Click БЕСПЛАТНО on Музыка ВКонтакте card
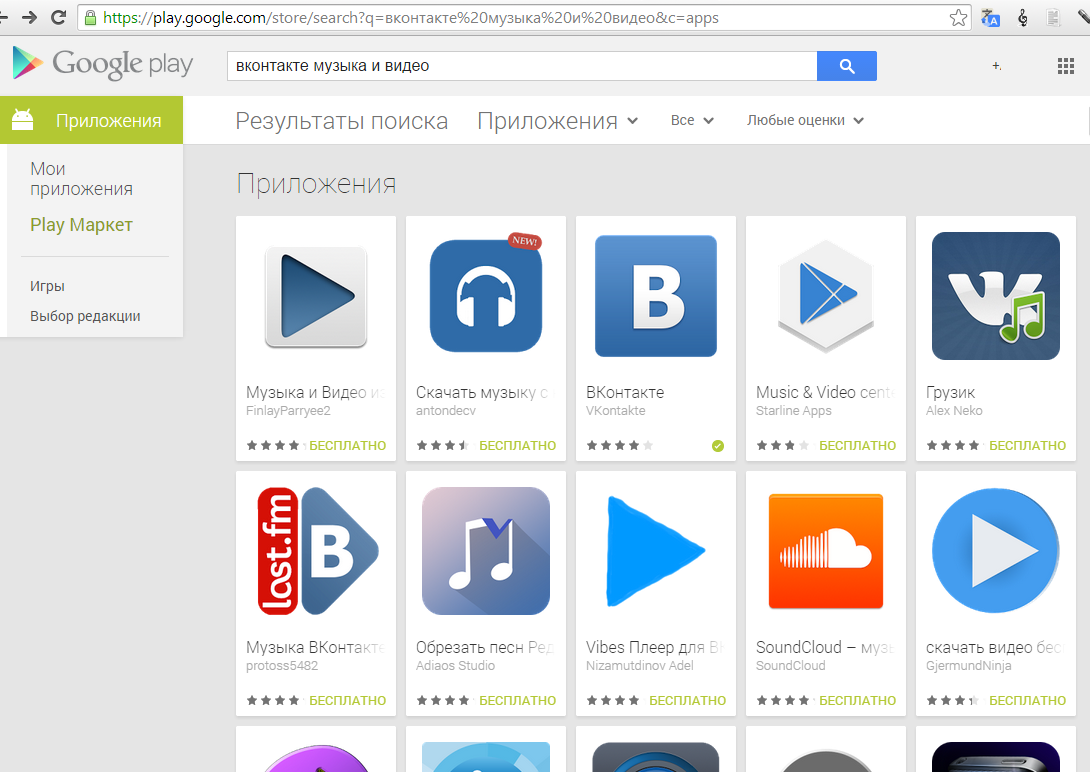This screenshot has width=1090, height=772. (348, 700)
